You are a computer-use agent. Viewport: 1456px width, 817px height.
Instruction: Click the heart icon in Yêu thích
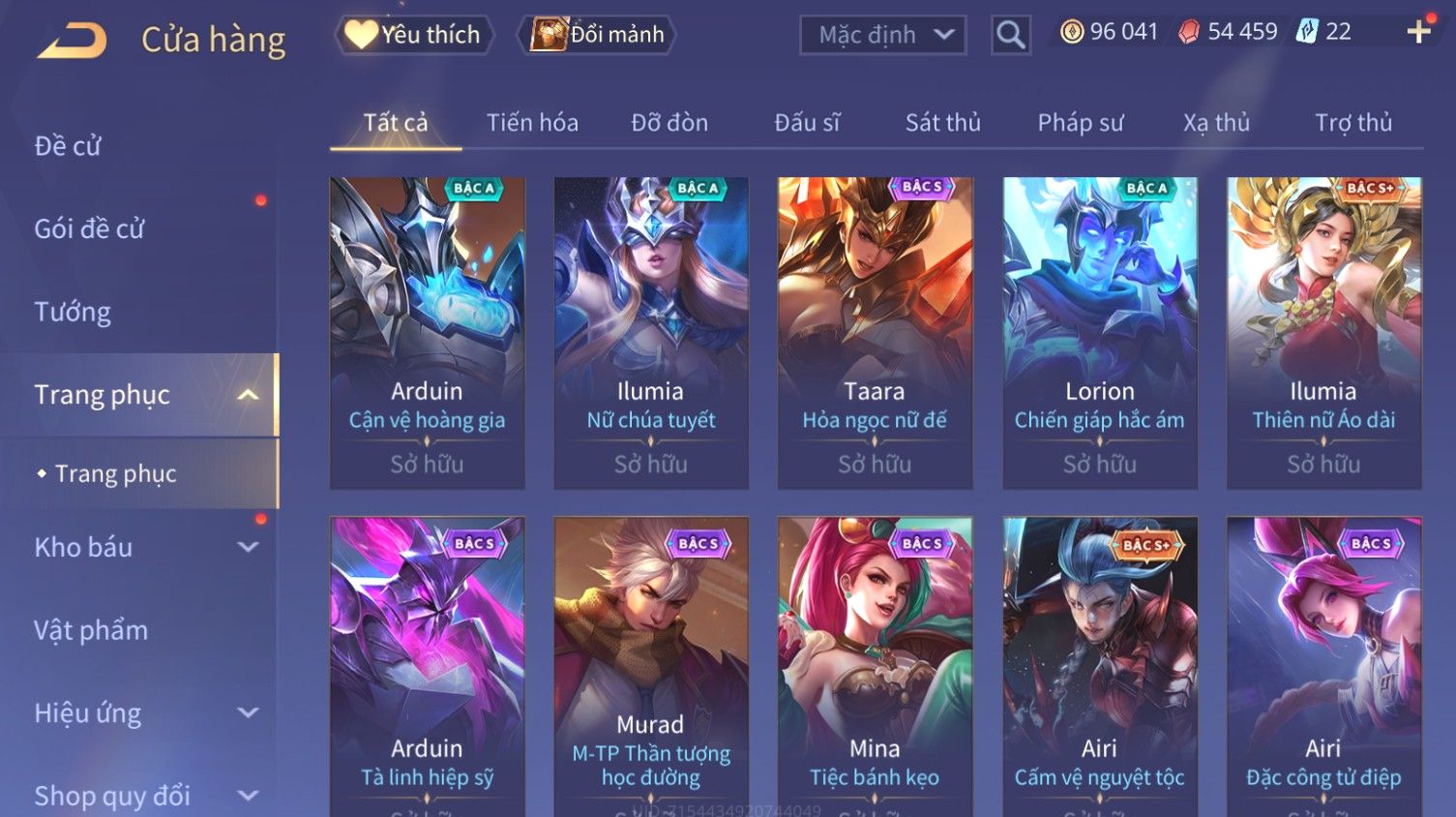pyautogui.click(x=361, y=34)
